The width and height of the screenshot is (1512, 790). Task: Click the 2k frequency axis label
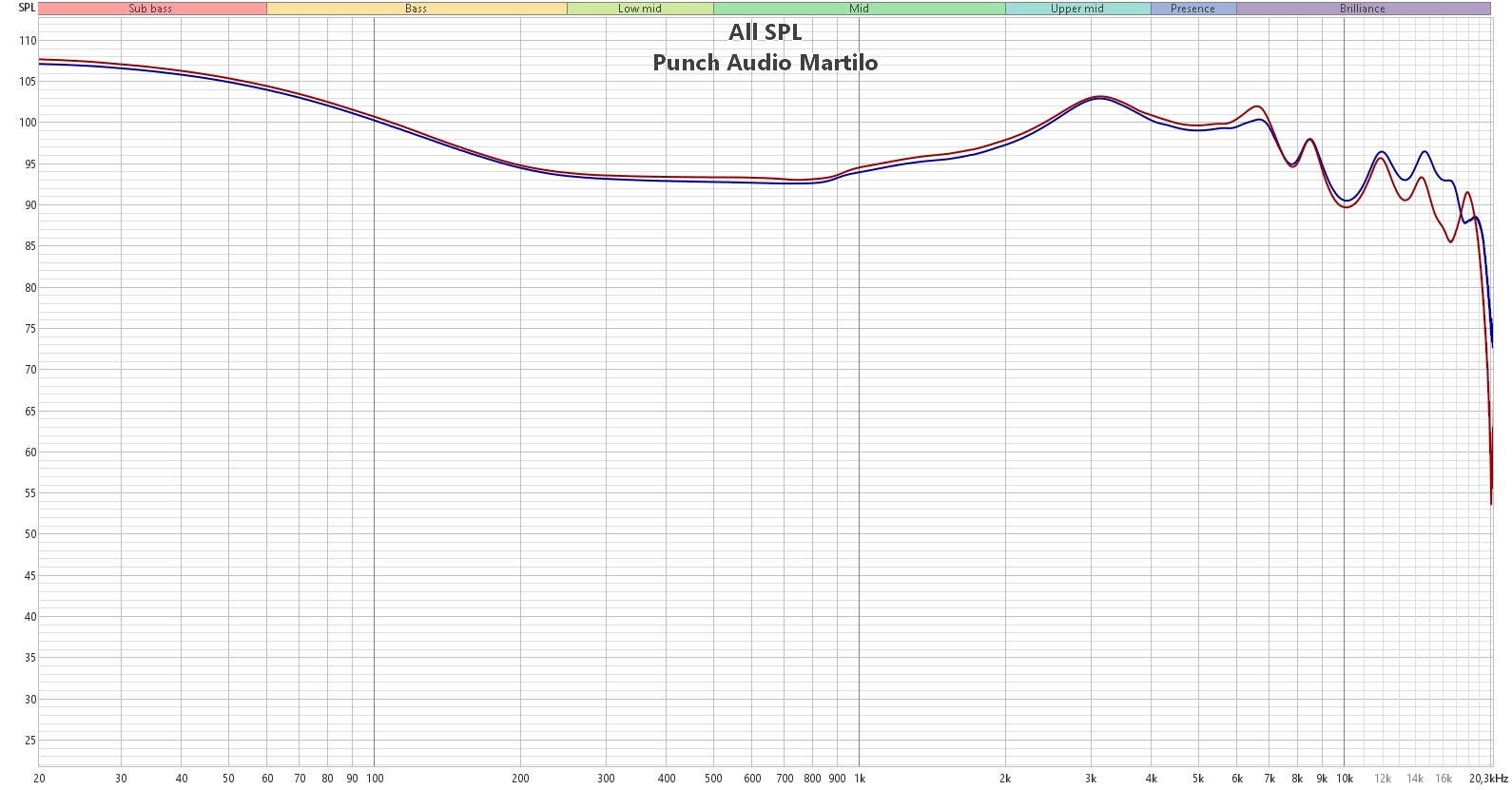[1005, 779]
